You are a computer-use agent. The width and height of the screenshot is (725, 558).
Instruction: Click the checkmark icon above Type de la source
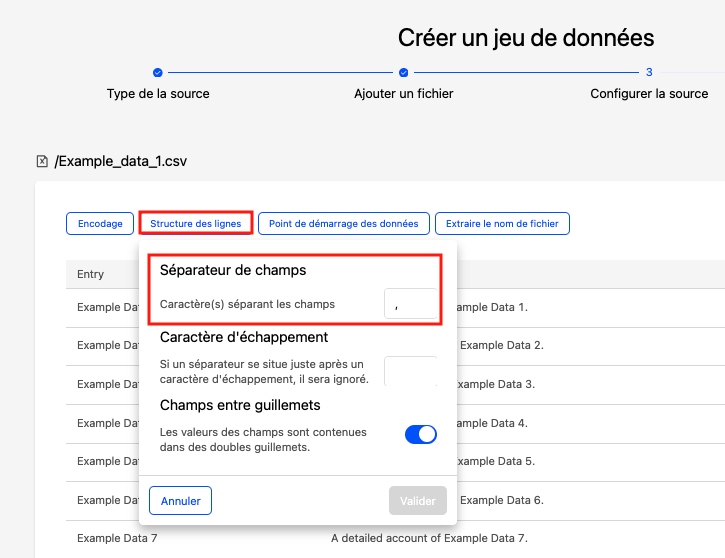(158, 72)
